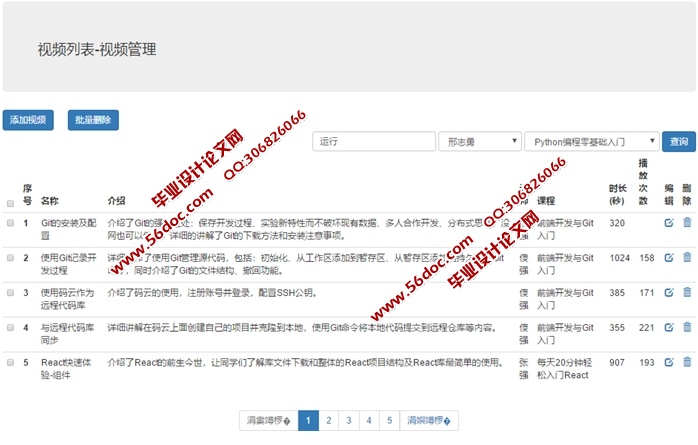Viewport: 698px width, 445px height.
Task: Delete the 与远程代码库同步 video row
Action: 687,326
